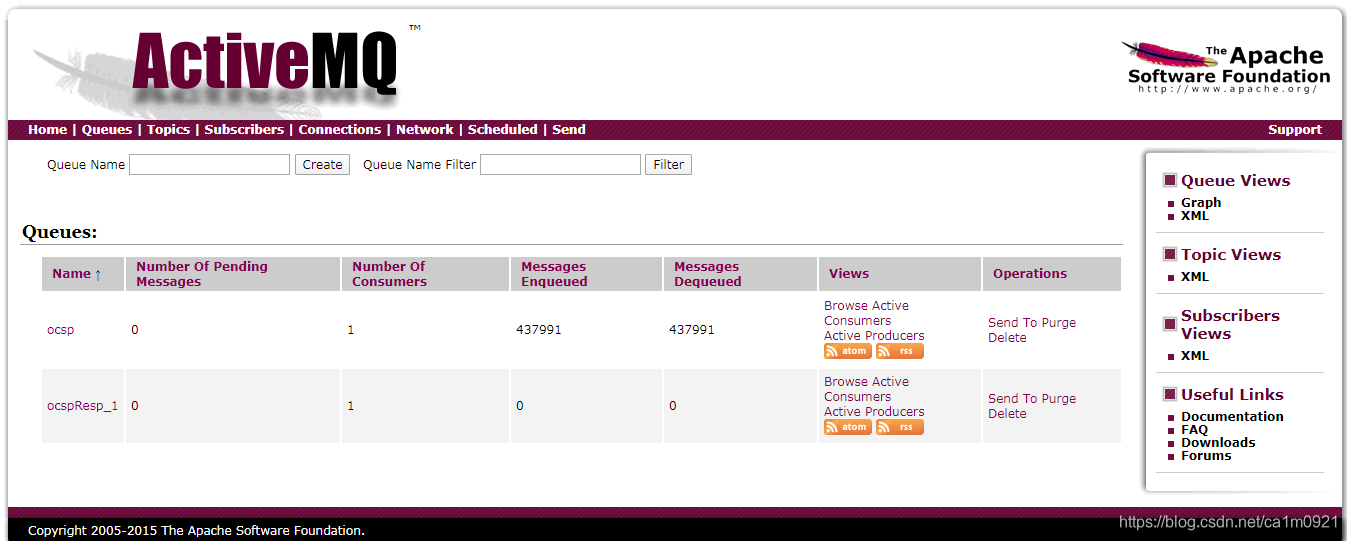Sort by Messages Dequeued header
This screenshot has height=541, width=1347.
(x=708, y=274)
